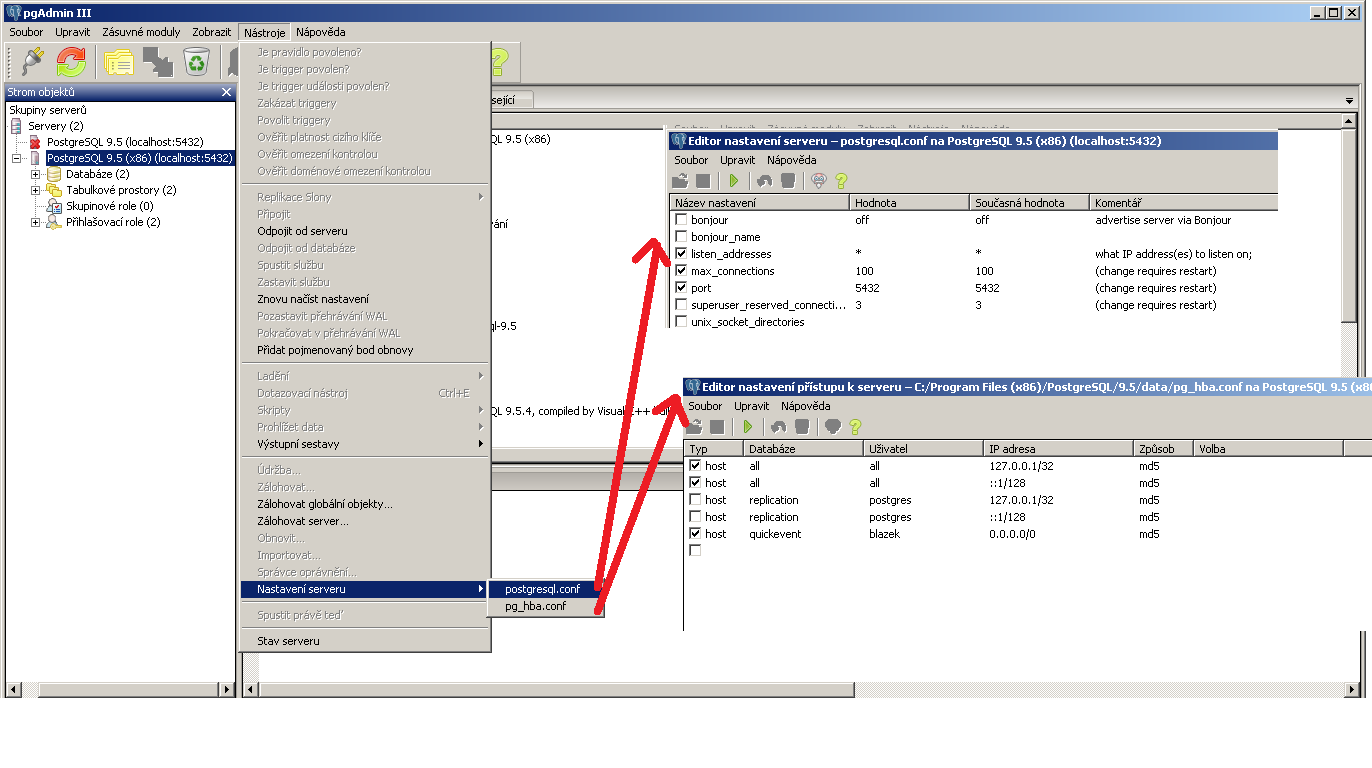Click green reload arrow in postgresql.conf editor

coord(734,181)
